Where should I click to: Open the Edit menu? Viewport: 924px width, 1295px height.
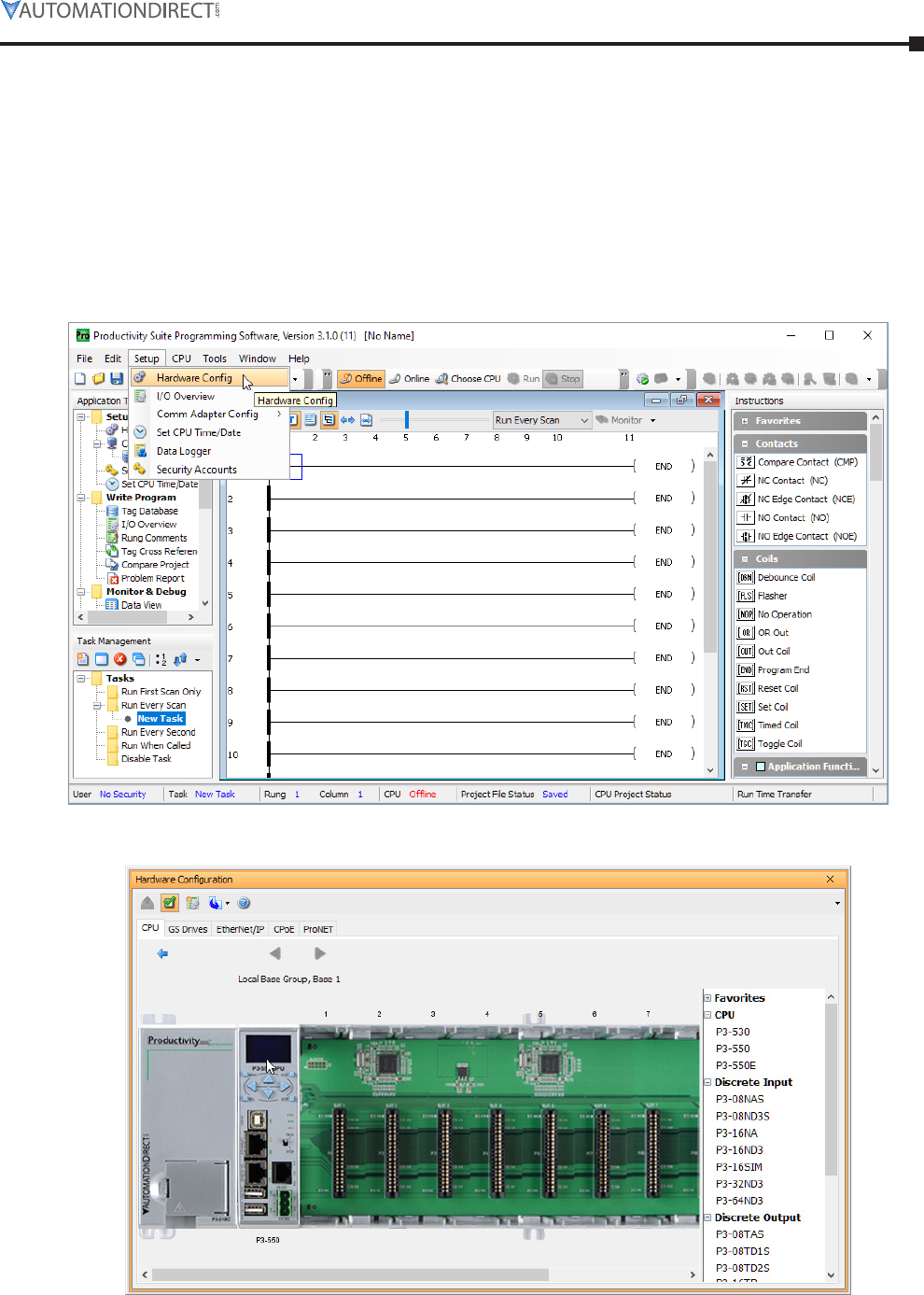[x=113, y=359]
